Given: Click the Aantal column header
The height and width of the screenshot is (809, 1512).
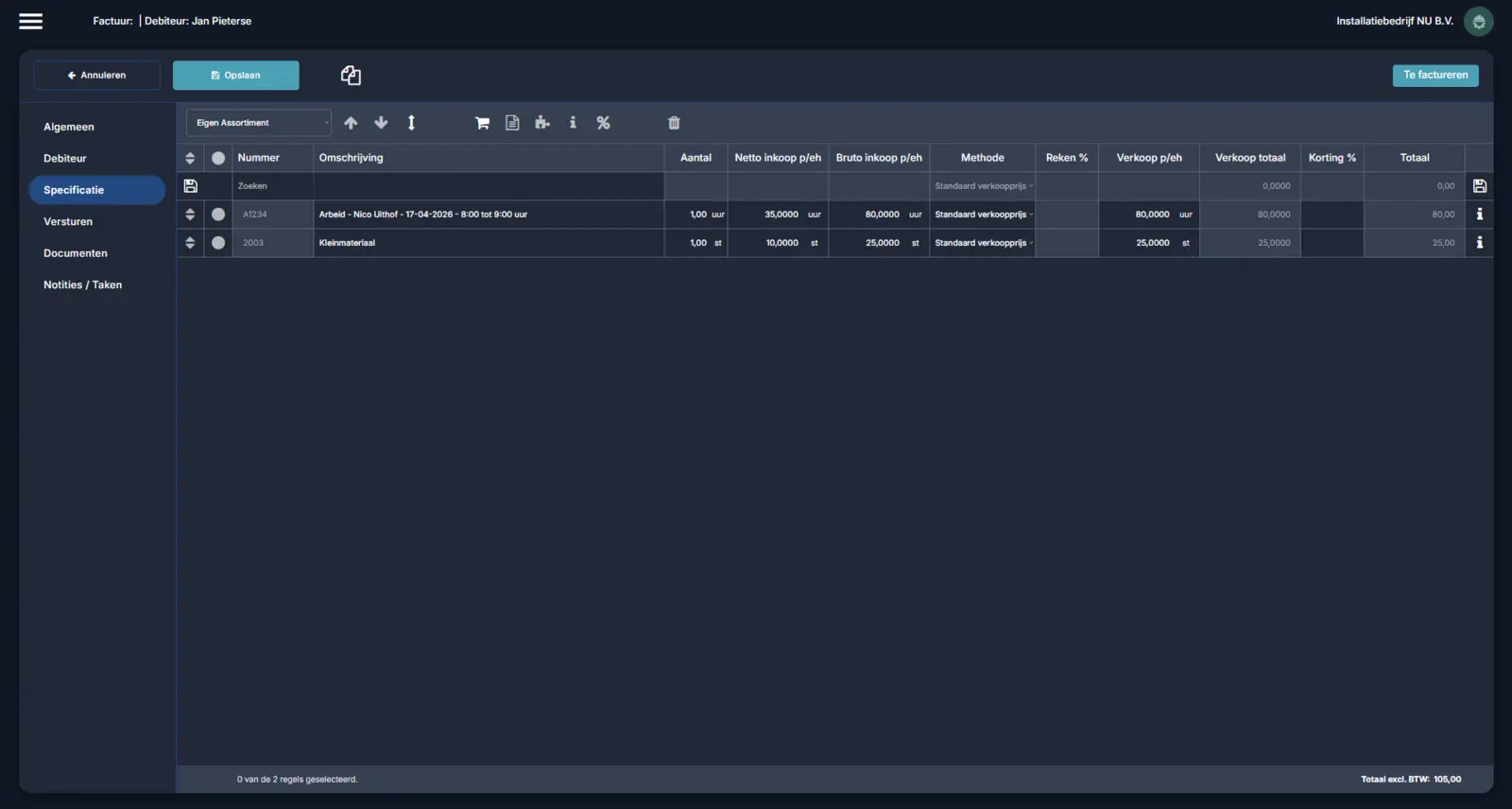Looking at the screenshot, I should 696,158.
